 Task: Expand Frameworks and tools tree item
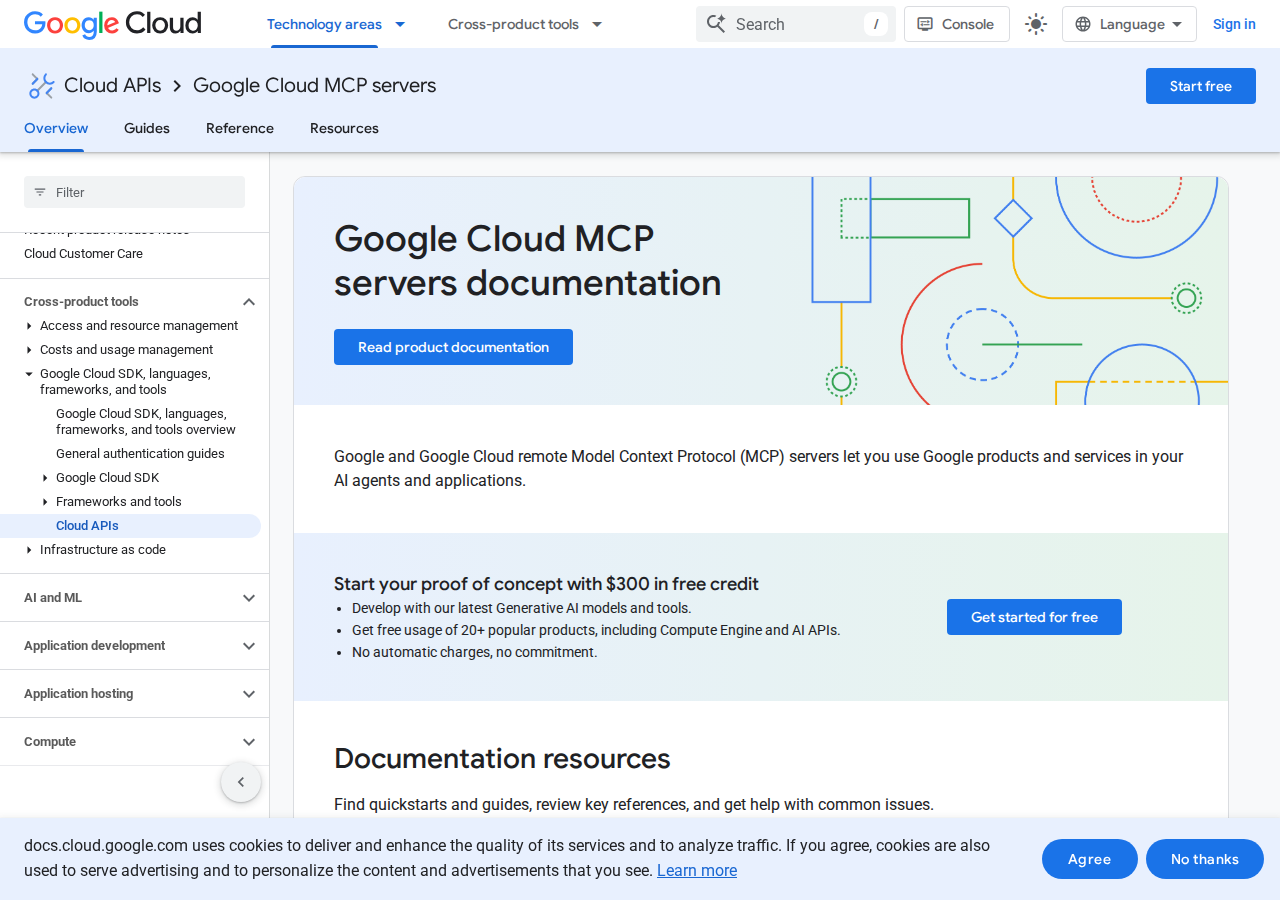point(45,502)
